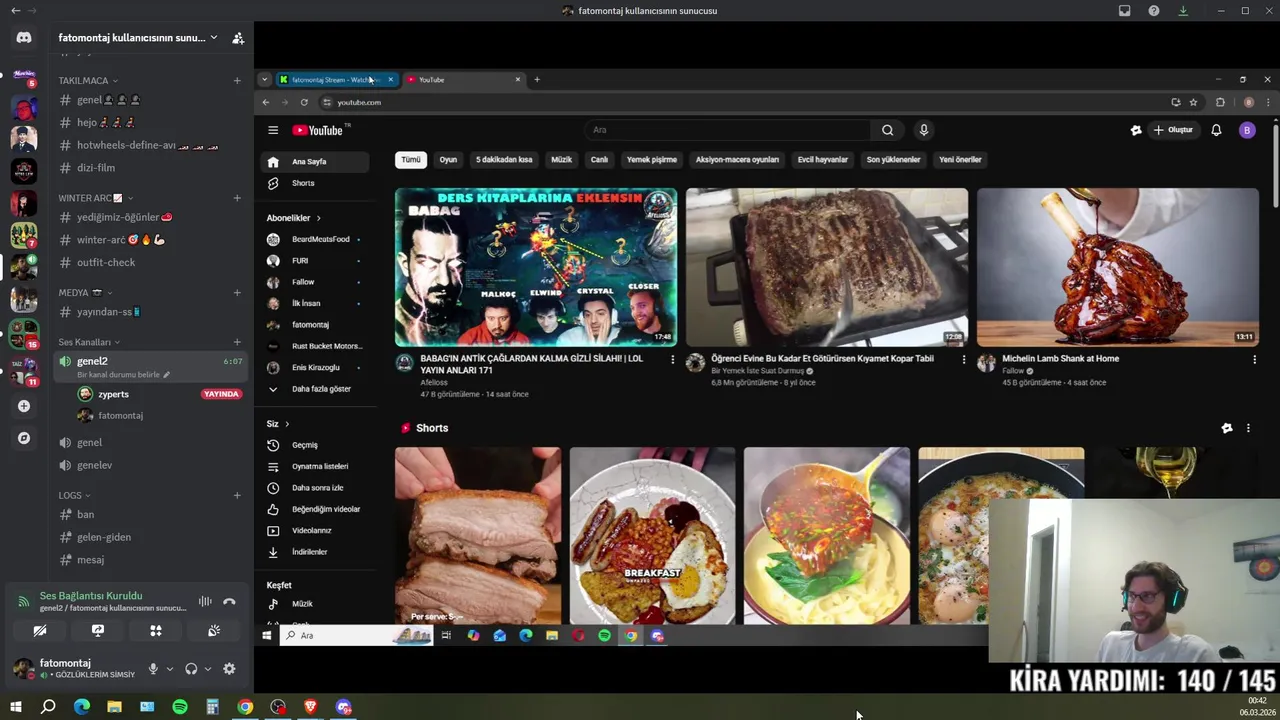
Task: Open more options for Shorts shelf
Action: [1248, 428]
